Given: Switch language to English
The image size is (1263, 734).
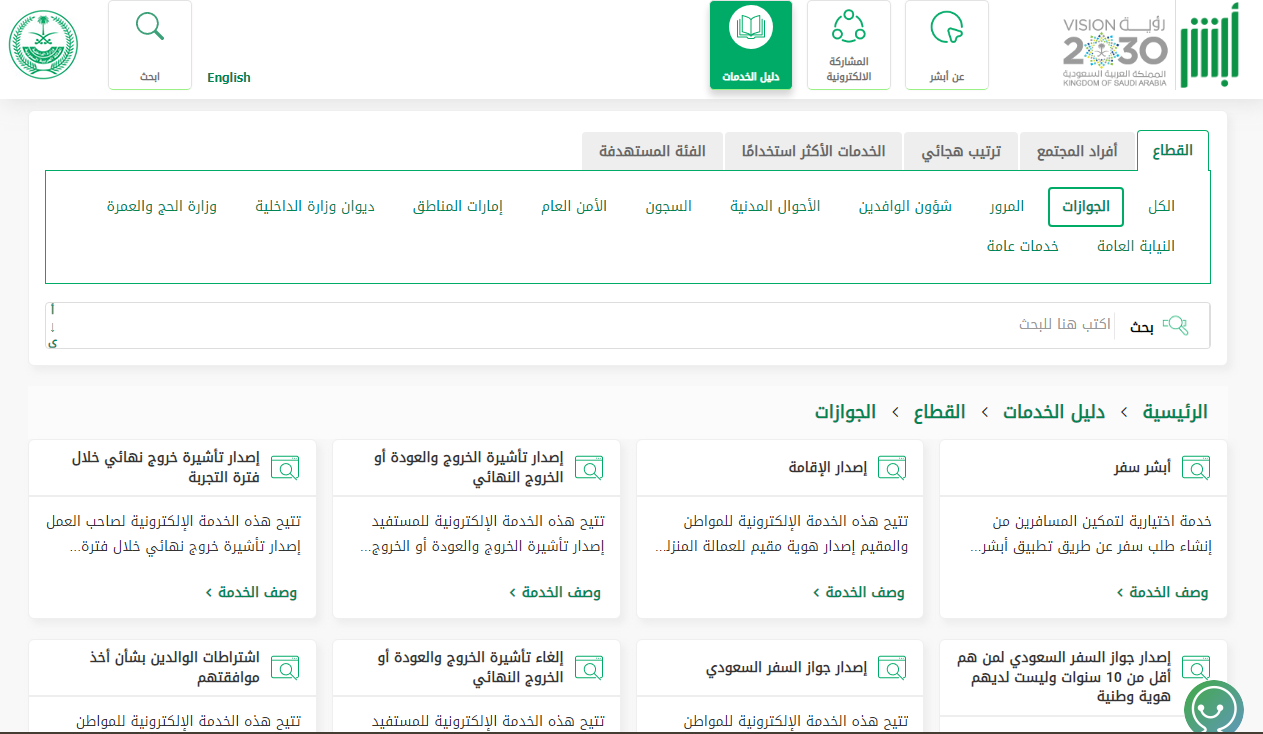Looking at the screenshot, I should [229, 78].
